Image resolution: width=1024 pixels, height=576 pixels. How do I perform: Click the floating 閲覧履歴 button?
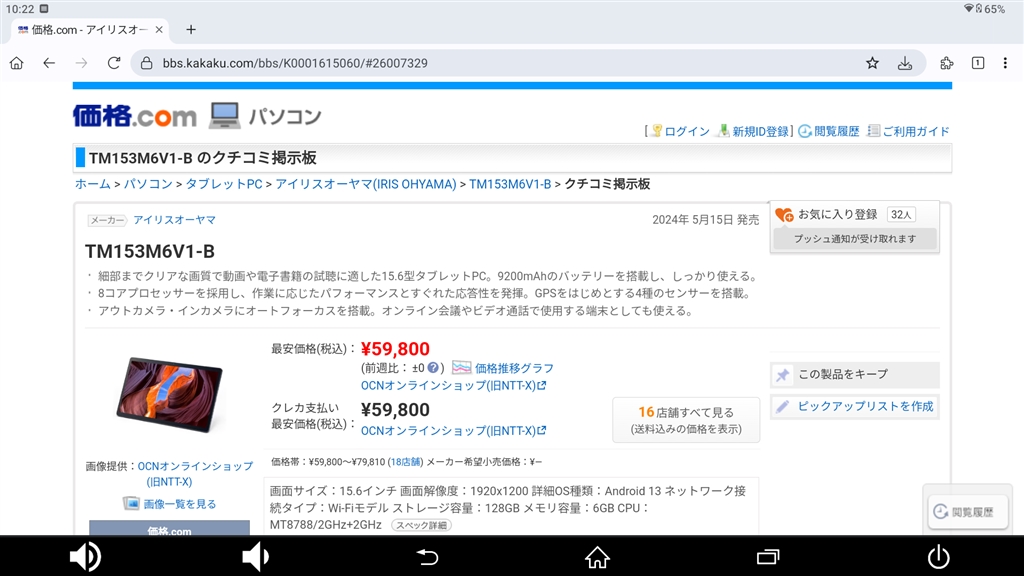tap(968, 512)
